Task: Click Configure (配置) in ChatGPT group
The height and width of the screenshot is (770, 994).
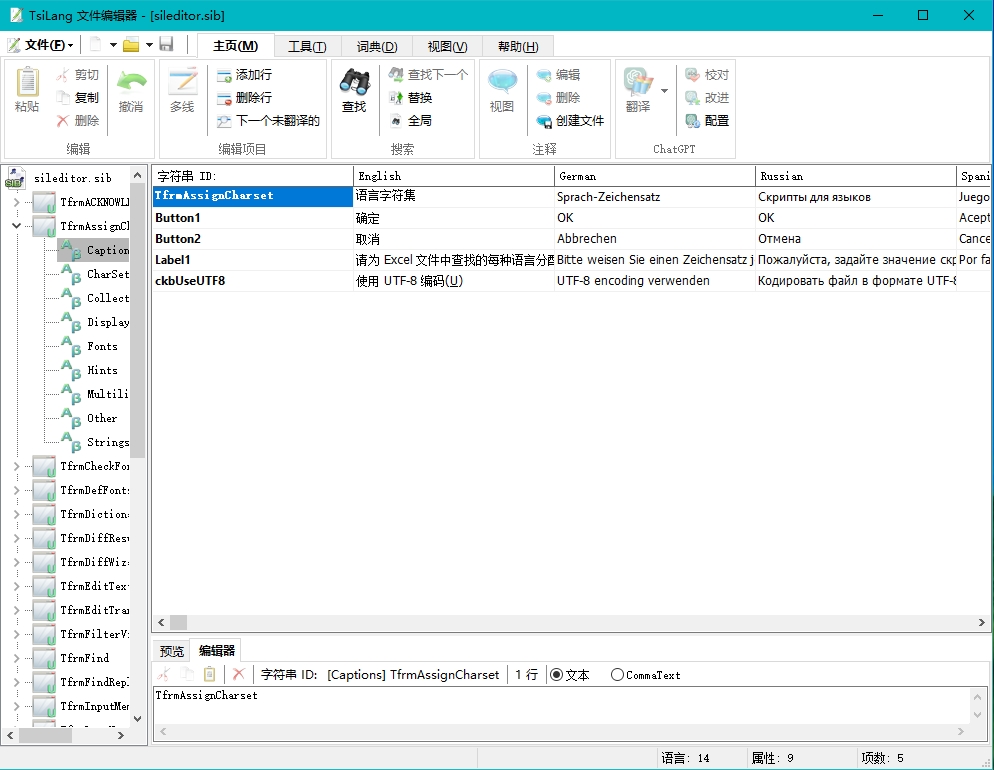Action: tap(707, 120)
